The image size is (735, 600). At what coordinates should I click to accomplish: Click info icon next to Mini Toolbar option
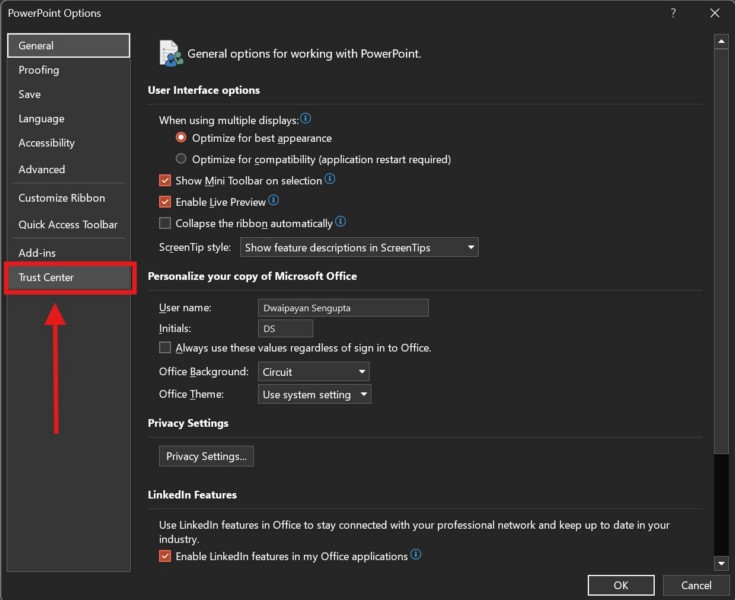330,180
